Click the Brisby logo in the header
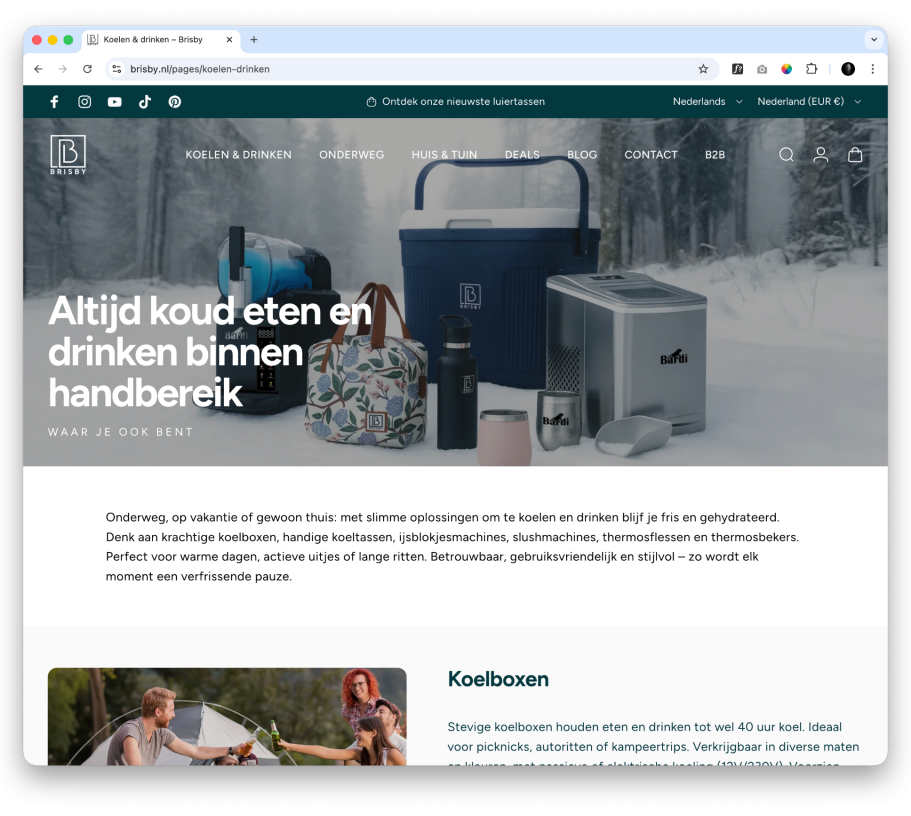911x816 pixels. click(x=68, y=155)
